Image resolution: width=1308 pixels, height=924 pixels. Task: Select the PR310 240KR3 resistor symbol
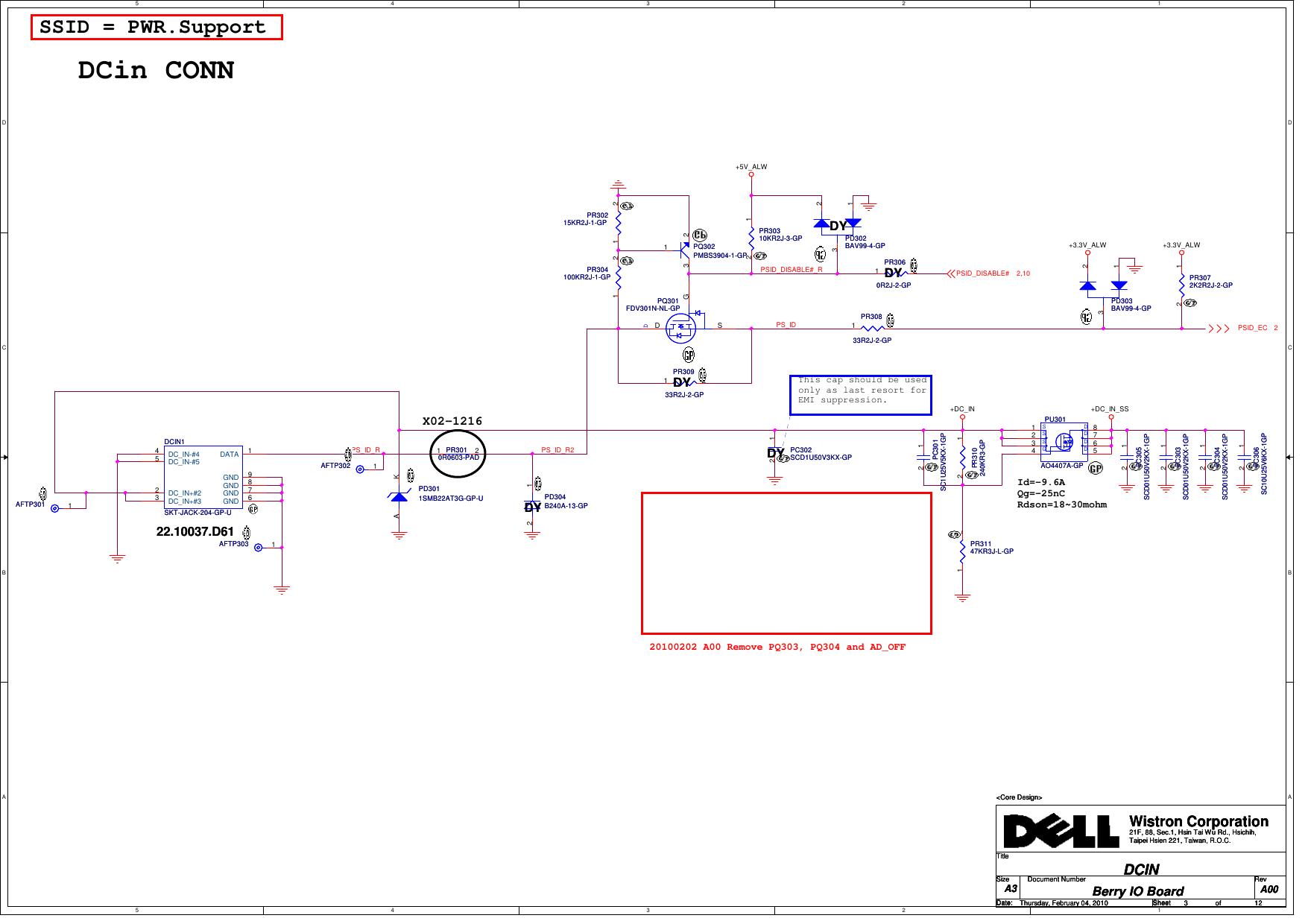(963, 456)
